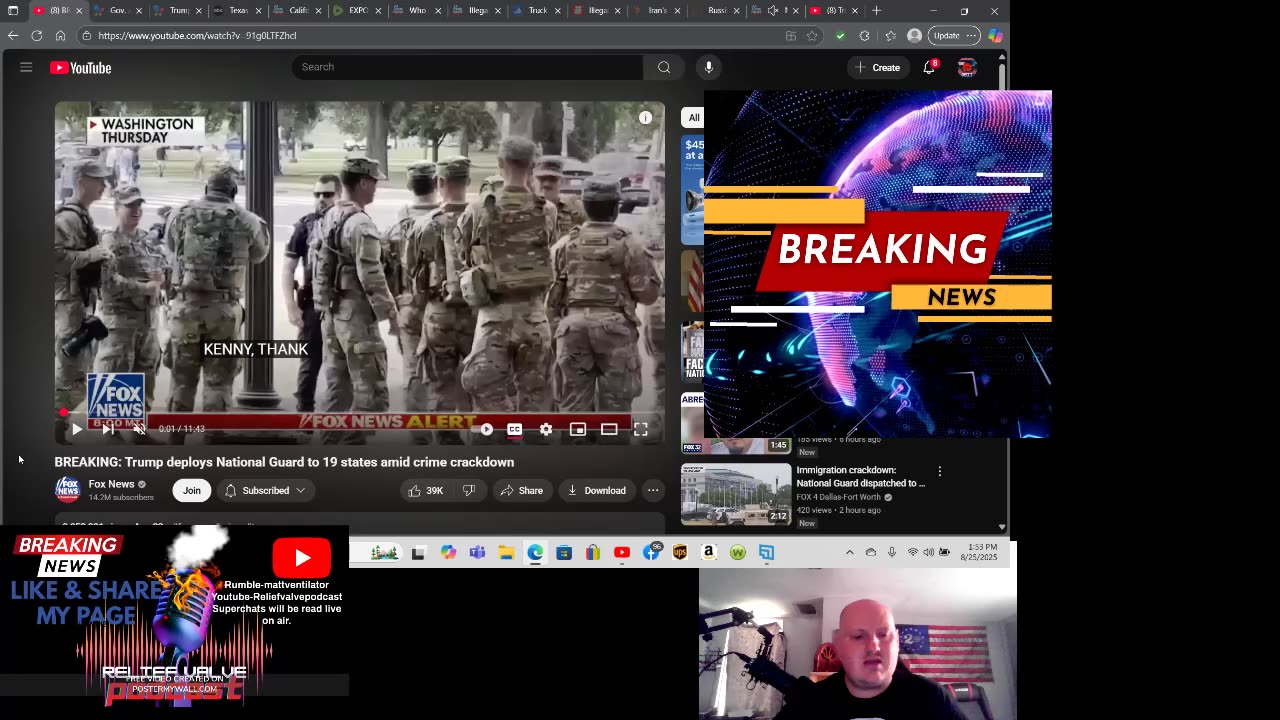Open the account avatar menu

pyautogui.click(x=966, y=67)
